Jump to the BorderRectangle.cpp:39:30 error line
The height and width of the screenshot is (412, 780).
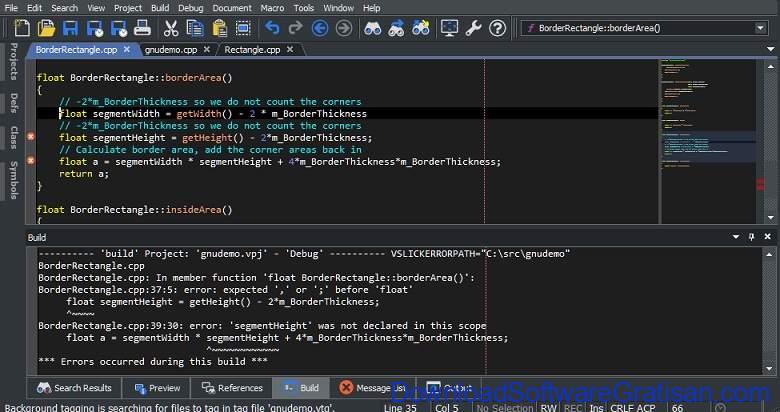click(x=262, y=325)
